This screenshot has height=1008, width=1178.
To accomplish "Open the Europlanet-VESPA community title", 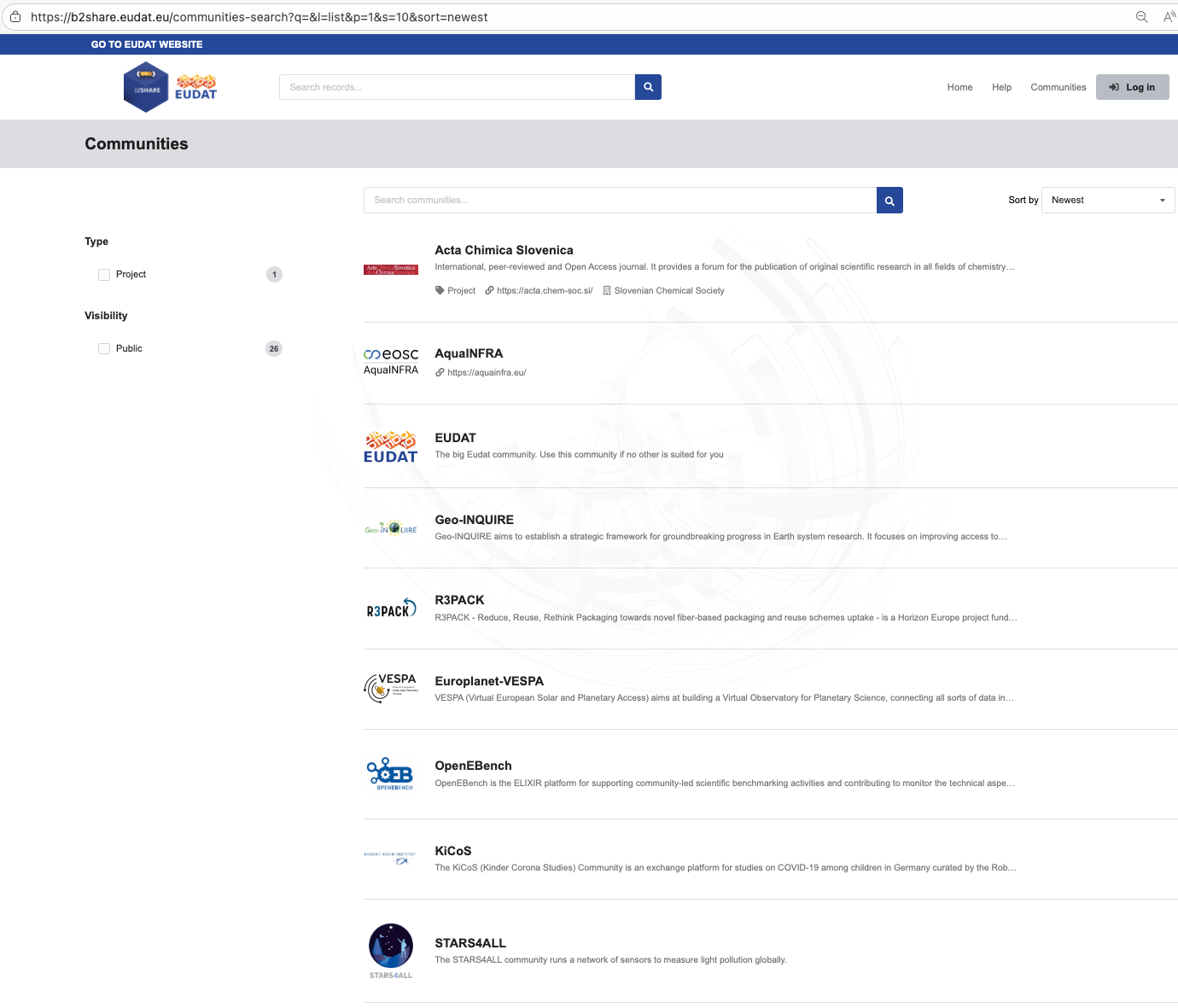I will point(489,681).
